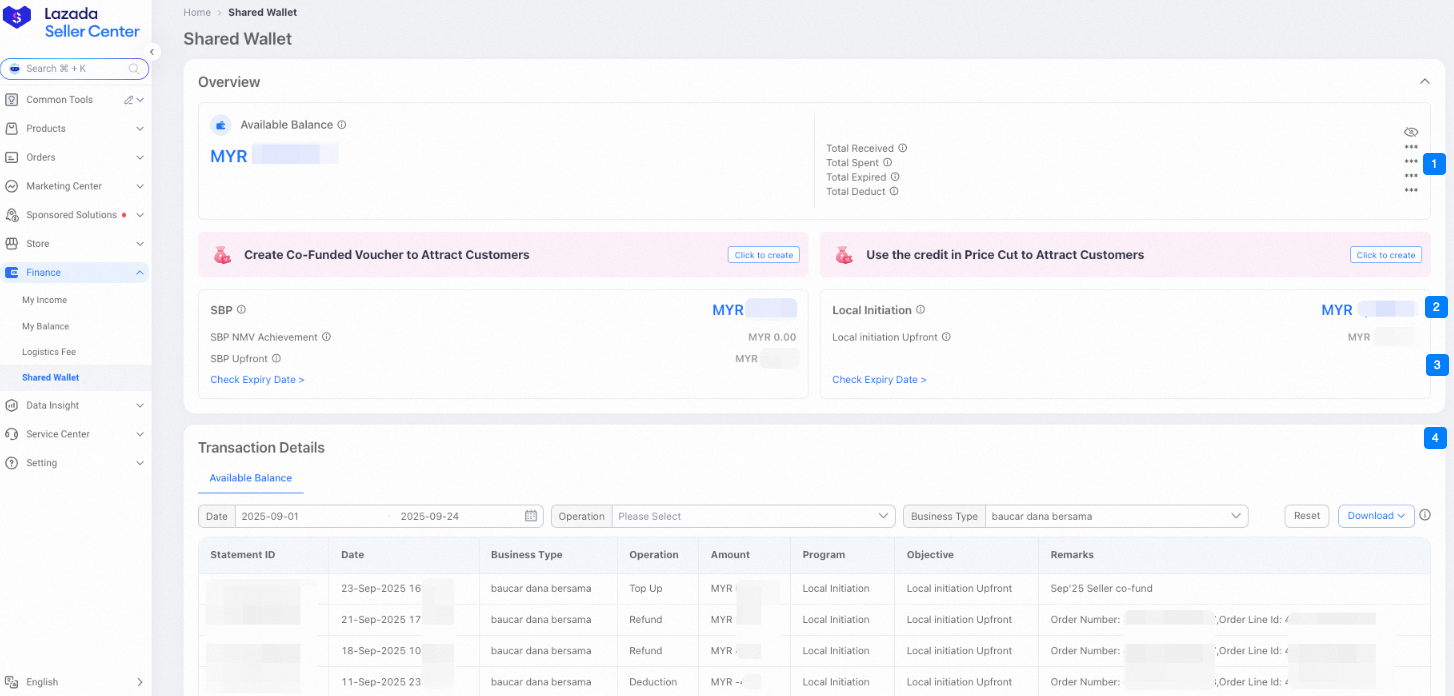The height and width of the screenshot is (696, 1454).
Task: Collapse the Overview section with the chevron
Action: 1425,82
